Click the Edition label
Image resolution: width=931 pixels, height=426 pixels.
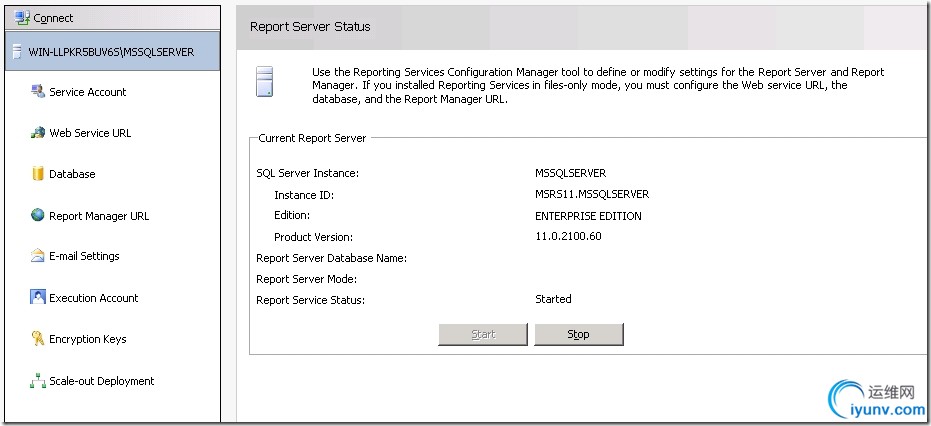(x=292, y=215)
